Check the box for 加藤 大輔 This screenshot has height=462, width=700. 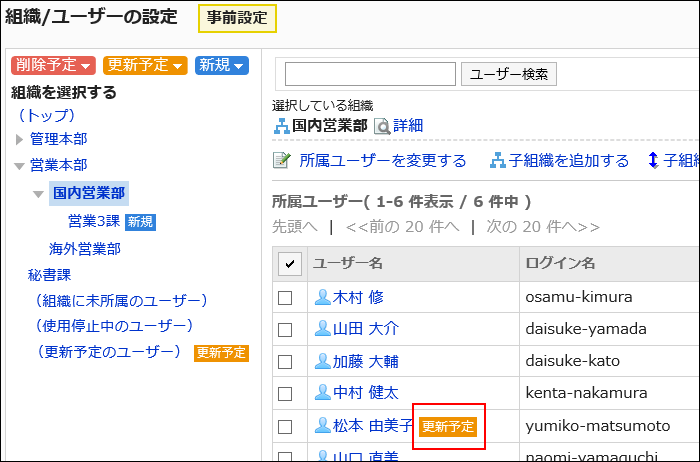click(285, 362)
